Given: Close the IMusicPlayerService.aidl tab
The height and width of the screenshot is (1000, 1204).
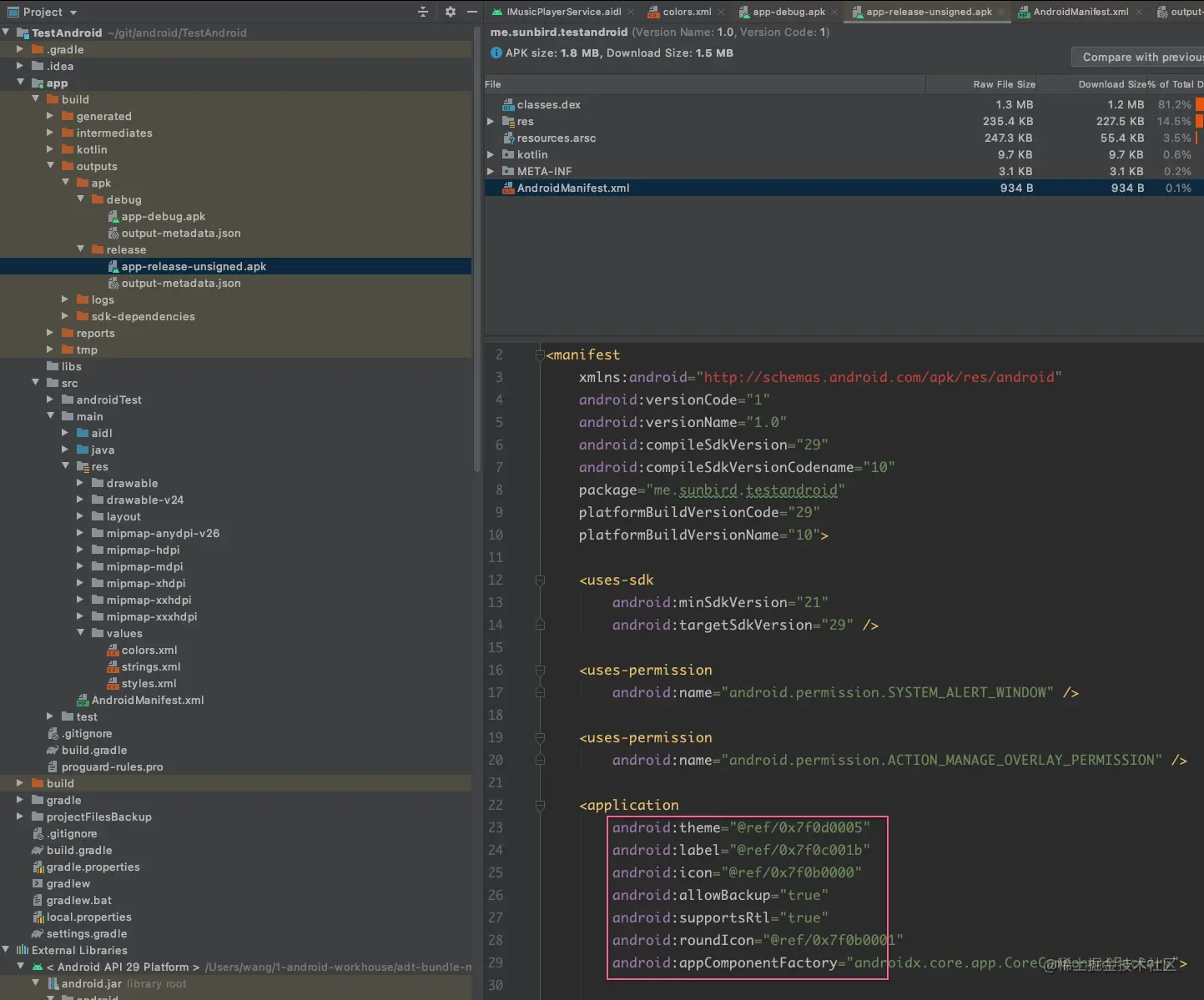Looking at the screenshot, I should (631, 12).
